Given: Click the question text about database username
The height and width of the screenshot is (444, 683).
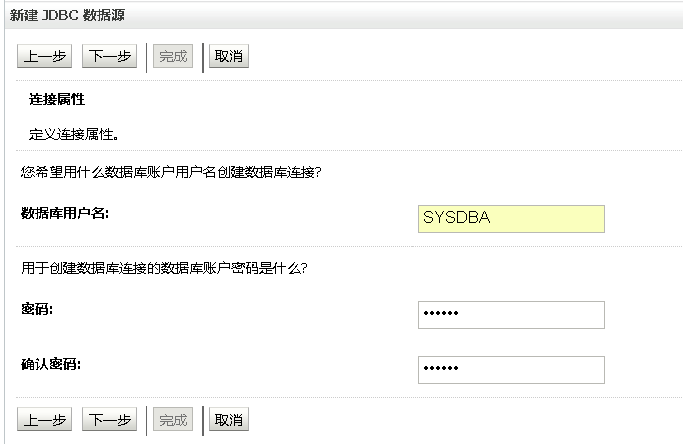Looking at the screenshot, I should [171, 173].
